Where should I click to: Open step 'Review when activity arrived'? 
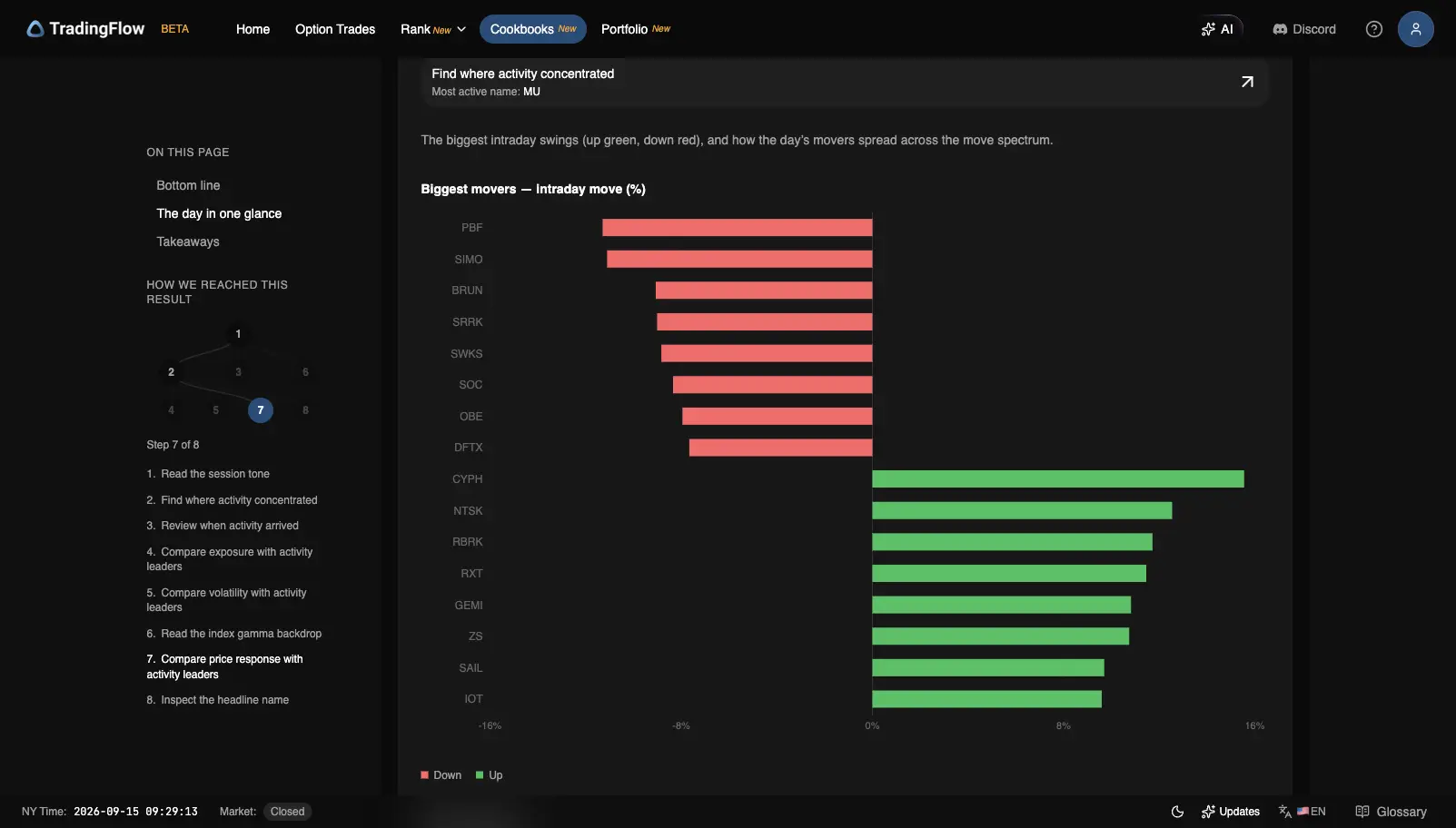point(223,526)
